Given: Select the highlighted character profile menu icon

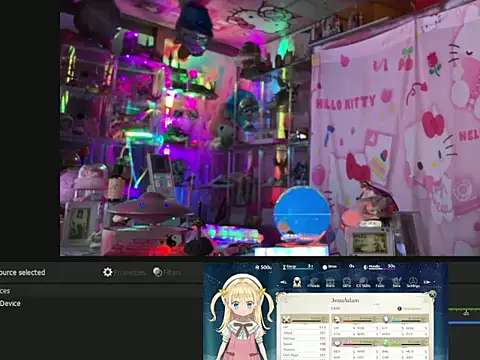Looking at the screenshot, I should [297, 282].
